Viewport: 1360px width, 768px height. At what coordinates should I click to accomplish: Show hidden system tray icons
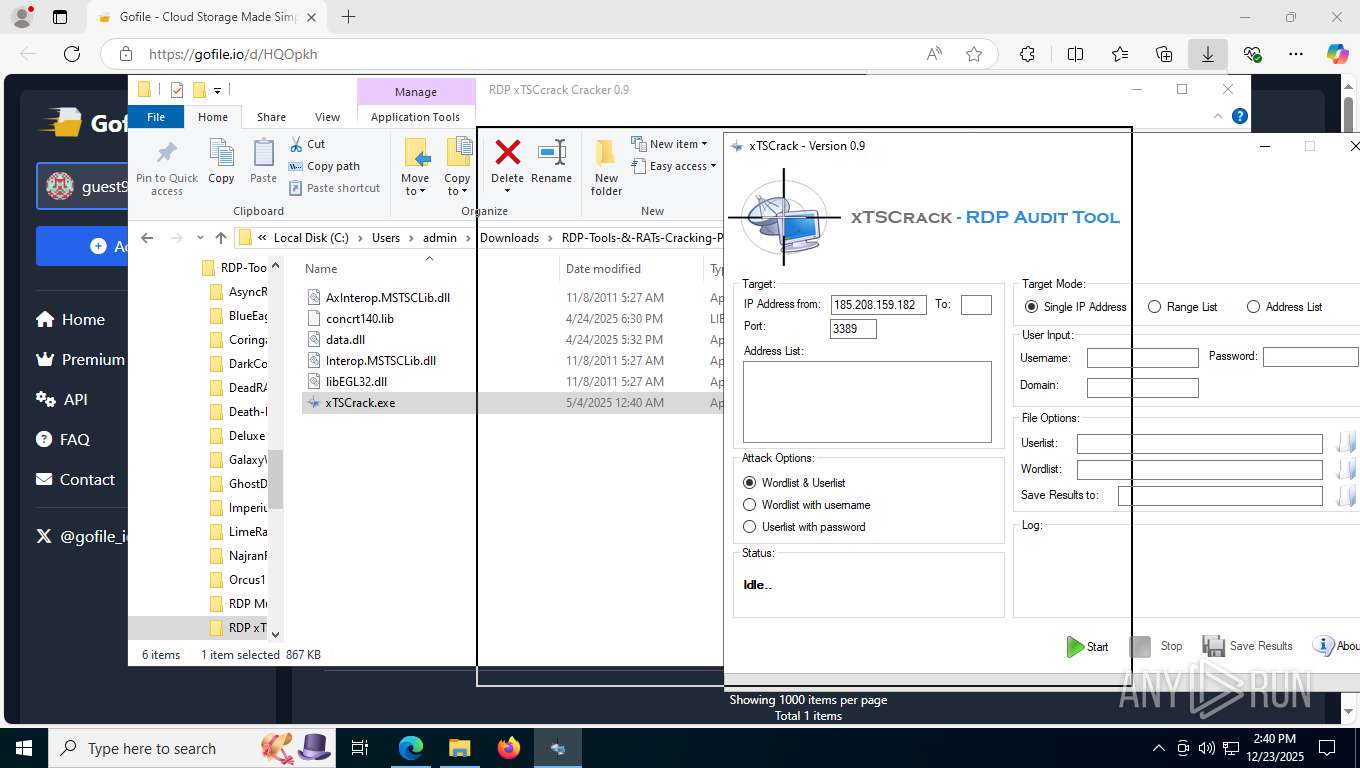point(1159,748)
